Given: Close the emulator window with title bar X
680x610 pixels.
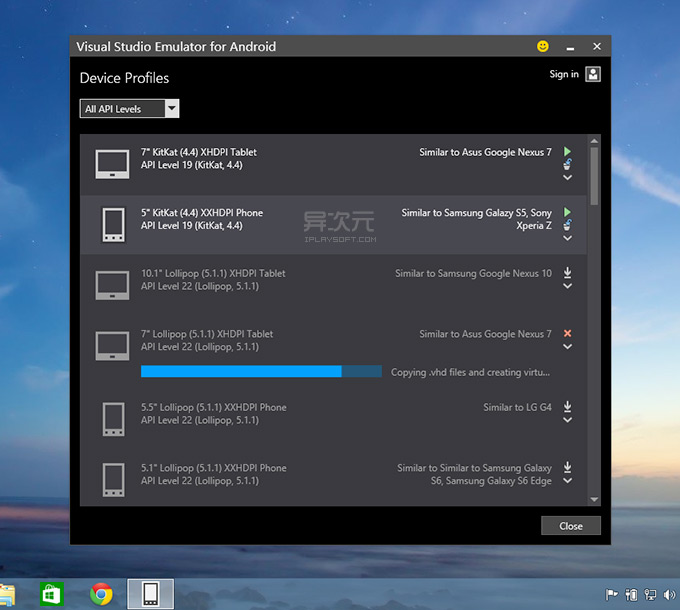Looking at the screenshot, I should [597, 46].
